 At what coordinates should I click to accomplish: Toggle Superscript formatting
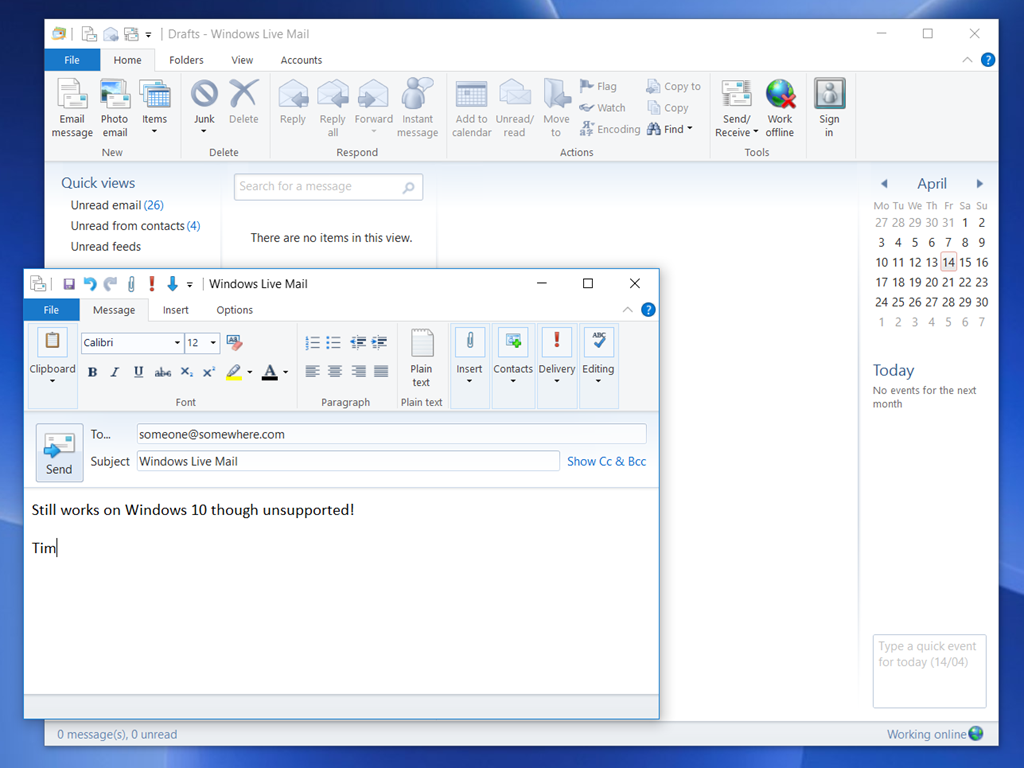(209, 372)
